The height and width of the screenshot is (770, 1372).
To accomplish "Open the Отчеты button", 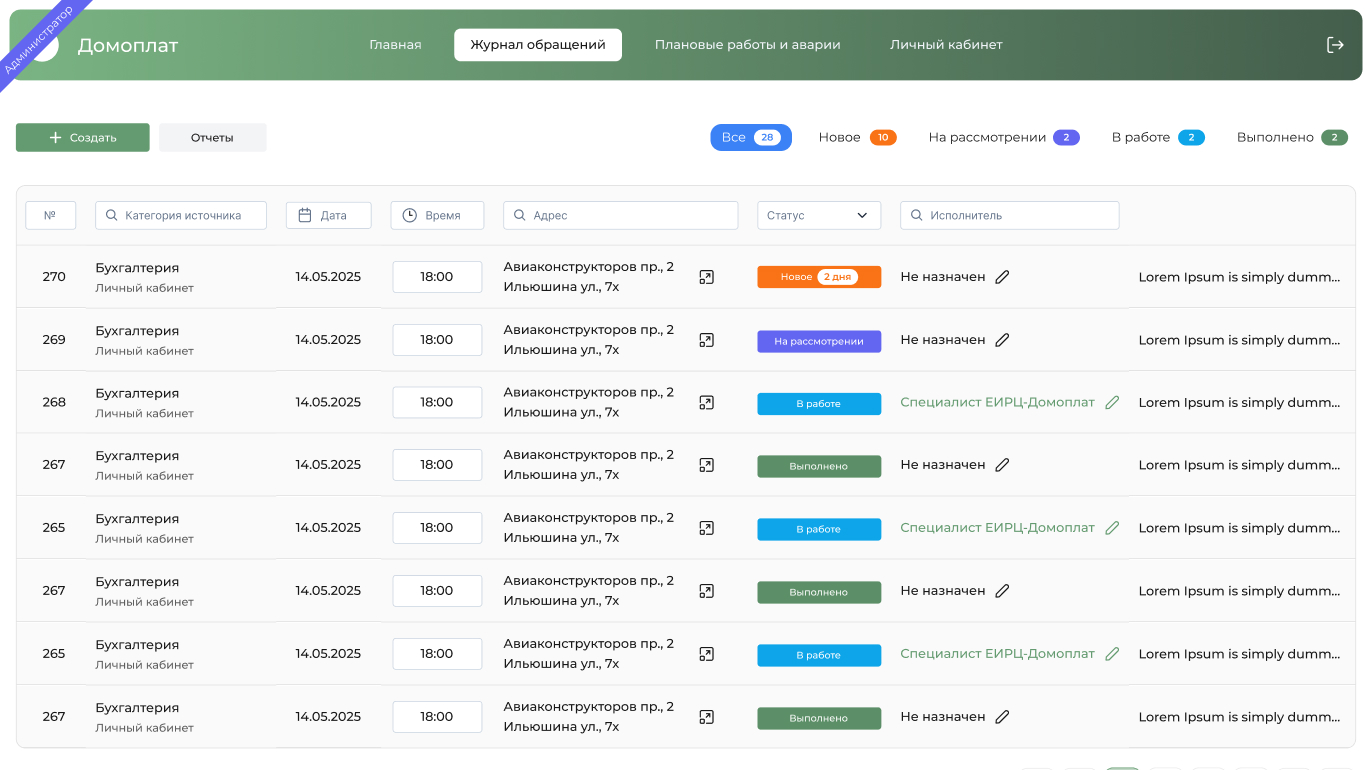I will 212,138.
